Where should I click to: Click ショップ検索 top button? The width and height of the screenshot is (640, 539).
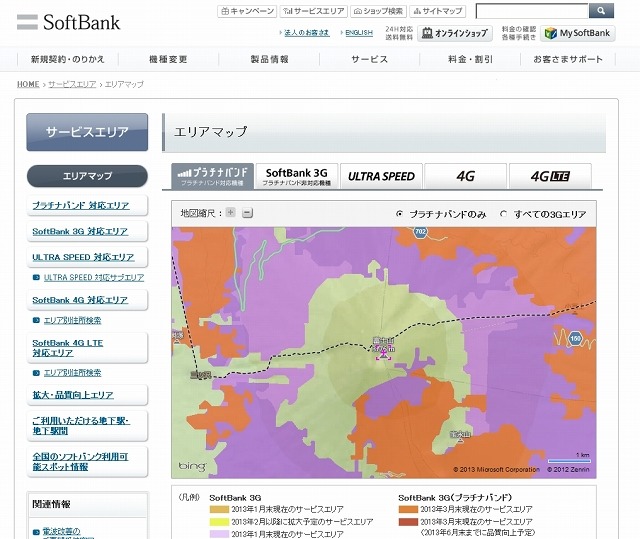coord(378,11)
